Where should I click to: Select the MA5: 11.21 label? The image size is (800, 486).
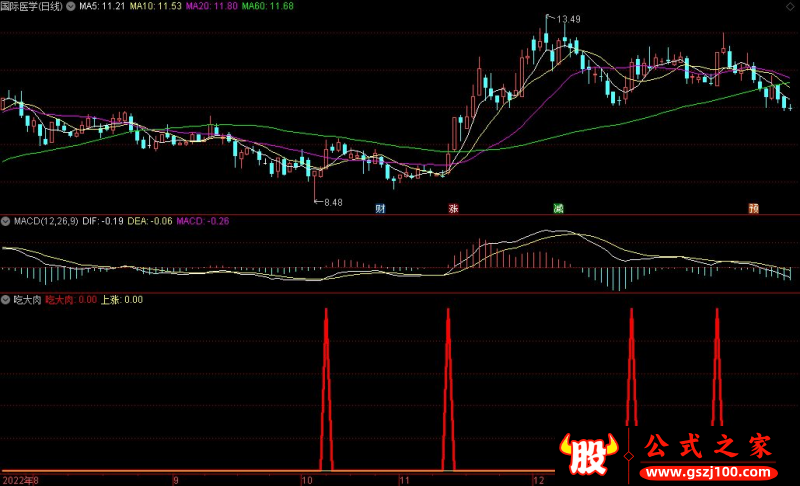coord(102,7)
